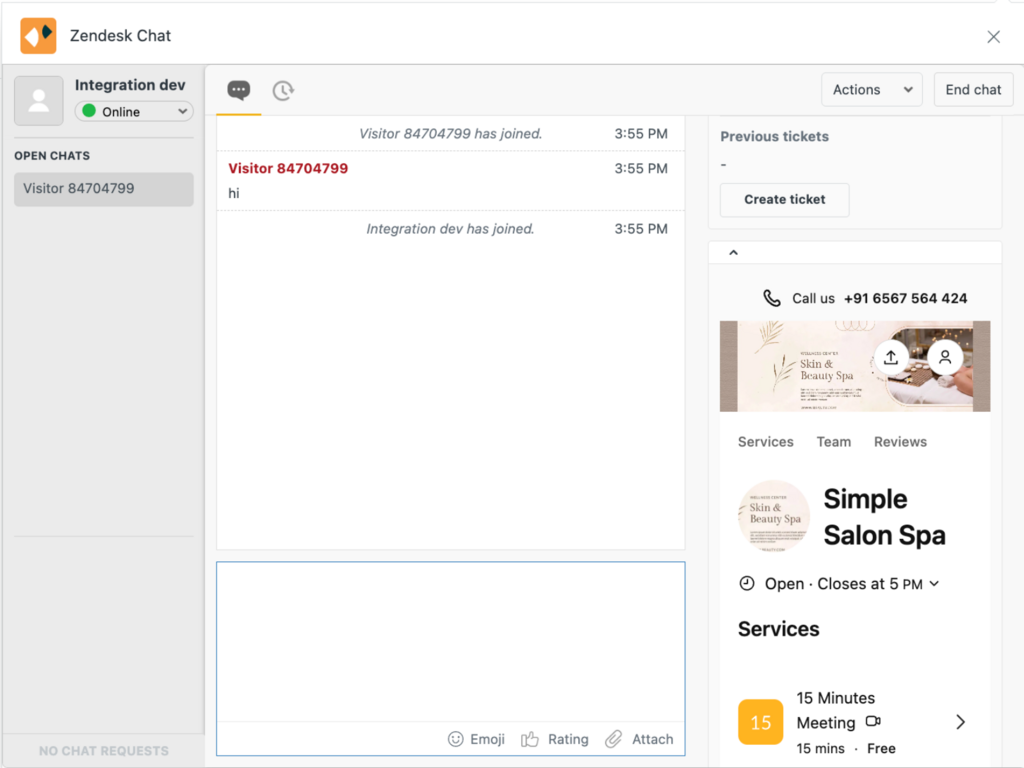
Task: Click the agent profile avatar icon
Action: point(39,100)
